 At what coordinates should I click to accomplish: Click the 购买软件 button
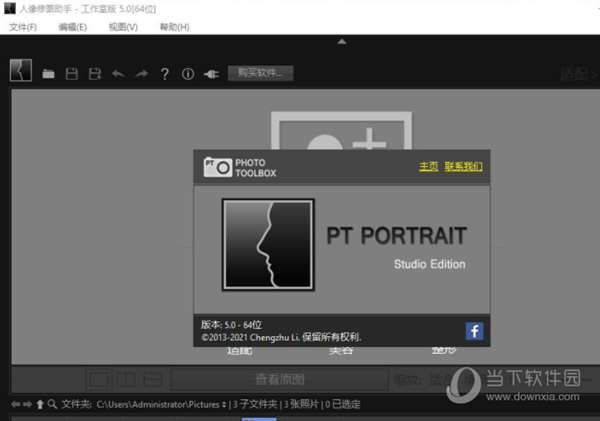pos(261,73)
